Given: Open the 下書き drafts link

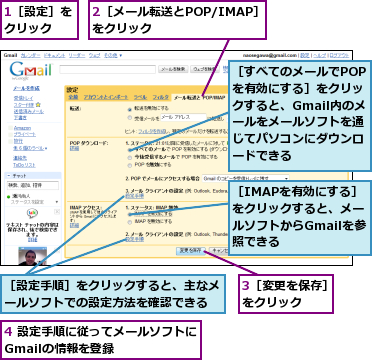Looking at the screenshot, I should [20, 118].
